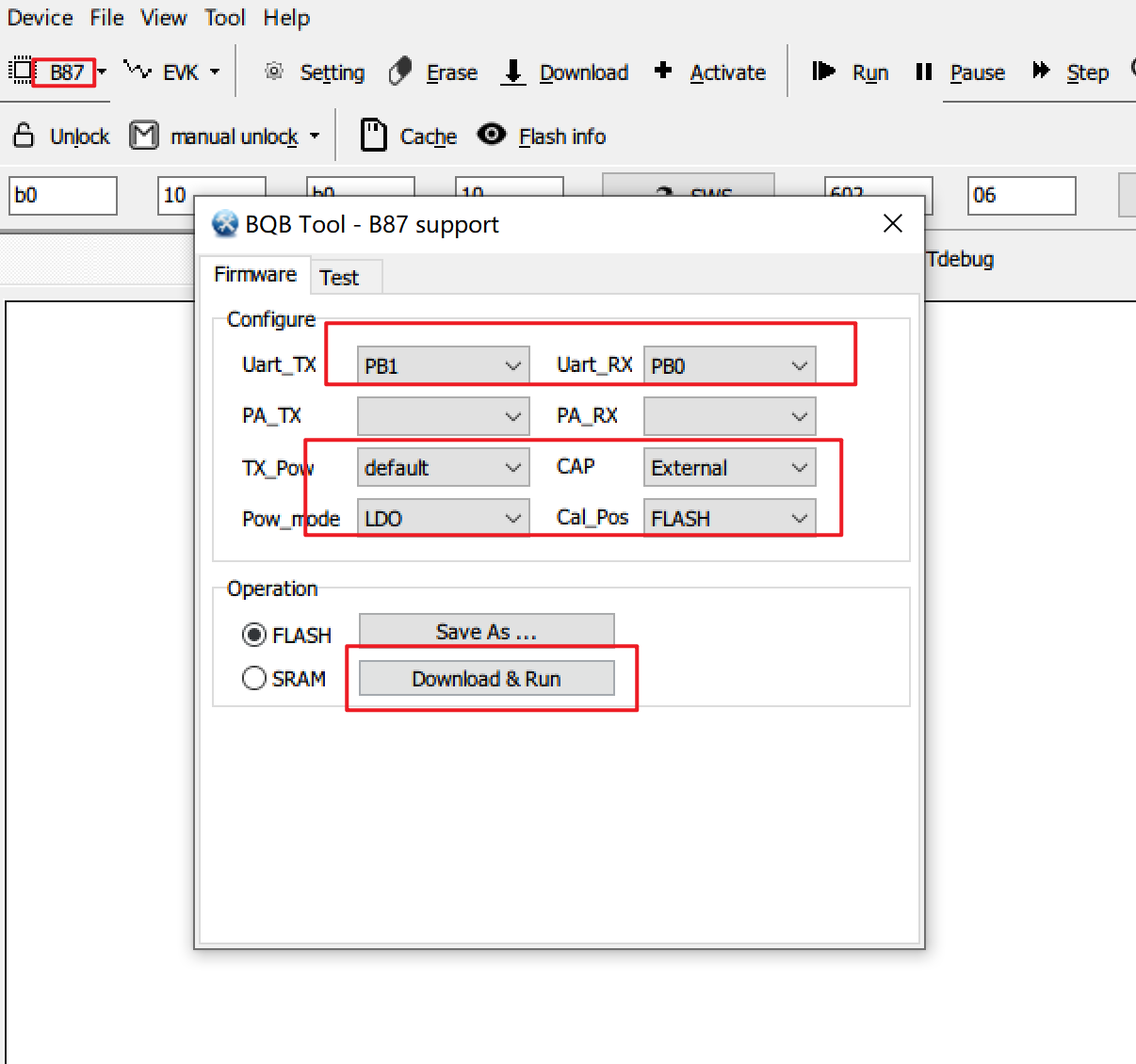Click the Step forward icon
Viewport: 1136px width, 1064px height.
pyautogui.click(x=1041, y=71)
